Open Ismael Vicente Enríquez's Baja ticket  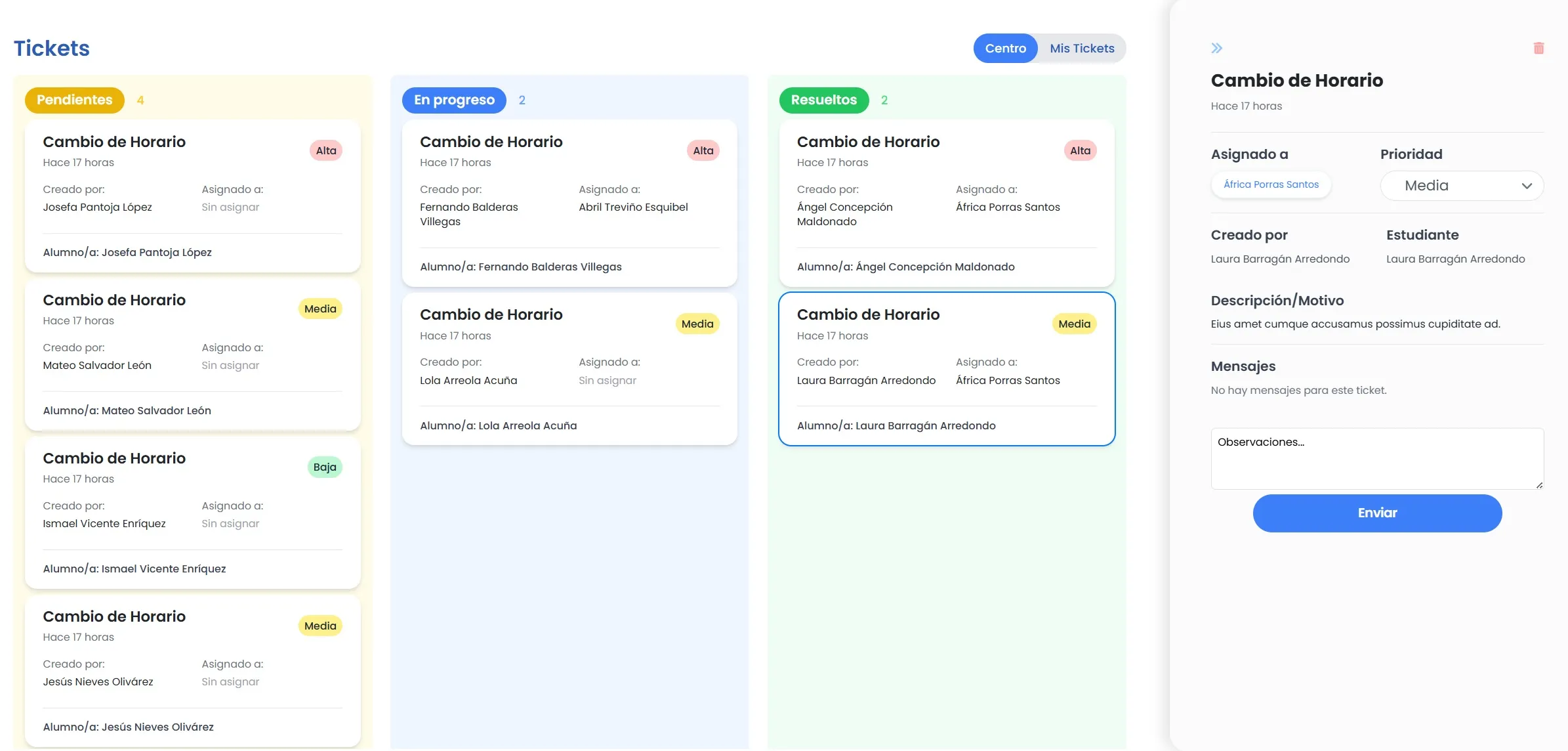[x=192, y=513]
